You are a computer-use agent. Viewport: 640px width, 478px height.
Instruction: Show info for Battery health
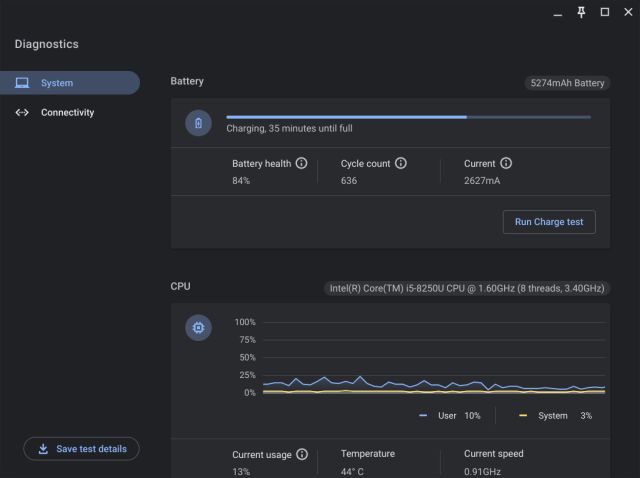point(301,163)
